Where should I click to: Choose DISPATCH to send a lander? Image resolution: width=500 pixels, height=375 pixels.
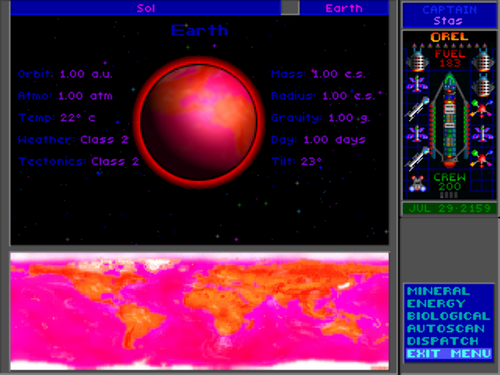[x=443, y=341]
